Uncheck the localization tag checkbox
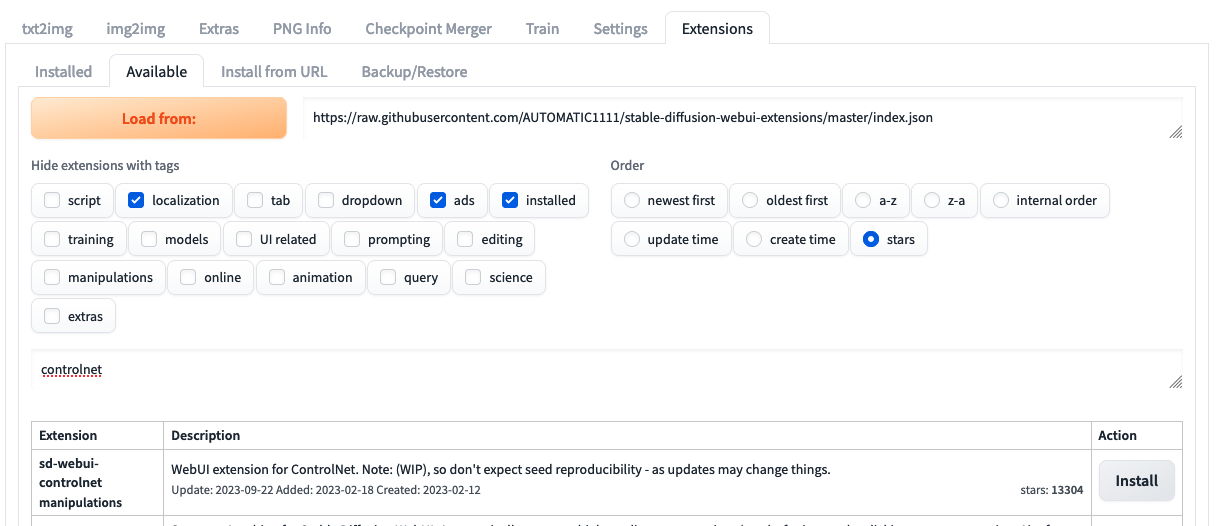The image size is (1221, 526). point(136,200)
